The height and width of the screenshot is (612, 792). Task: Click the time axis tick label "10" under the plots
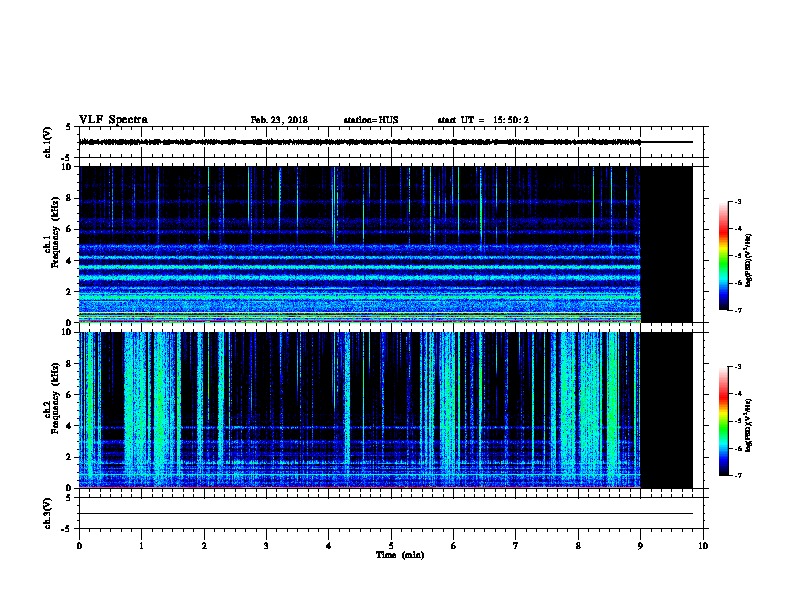(x=703, y=546)
